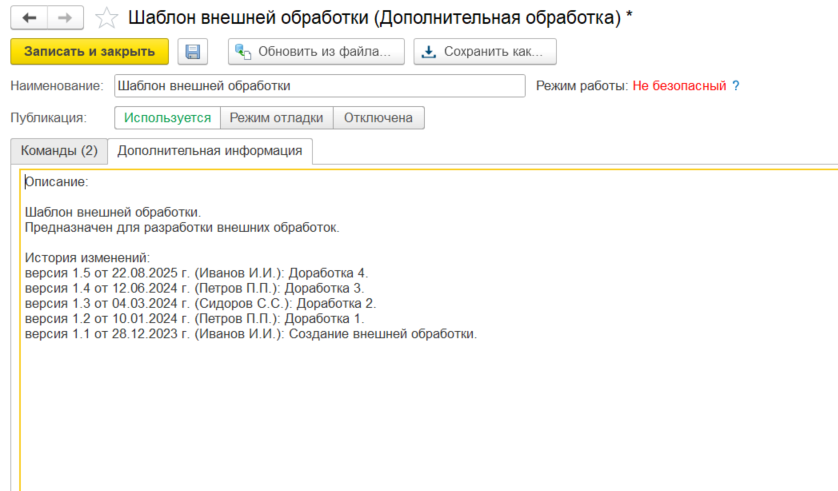Click Сохранить как button

pyautogui.click(x=485, y=52)
